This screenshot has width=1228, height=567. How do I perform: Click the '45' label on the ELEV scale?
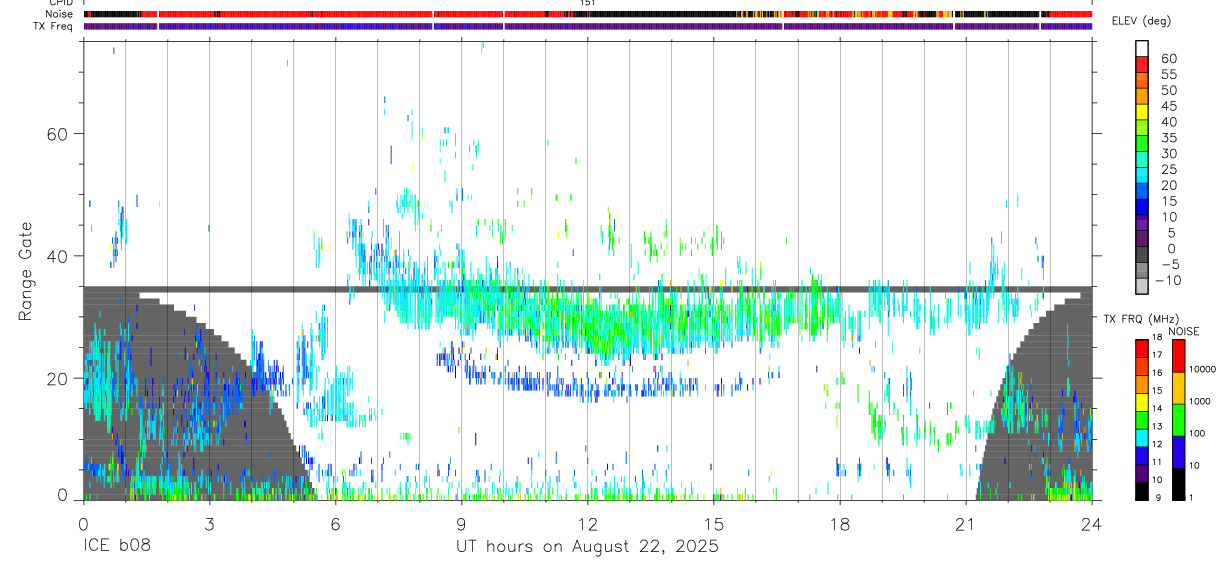[x=1167, y=106]
